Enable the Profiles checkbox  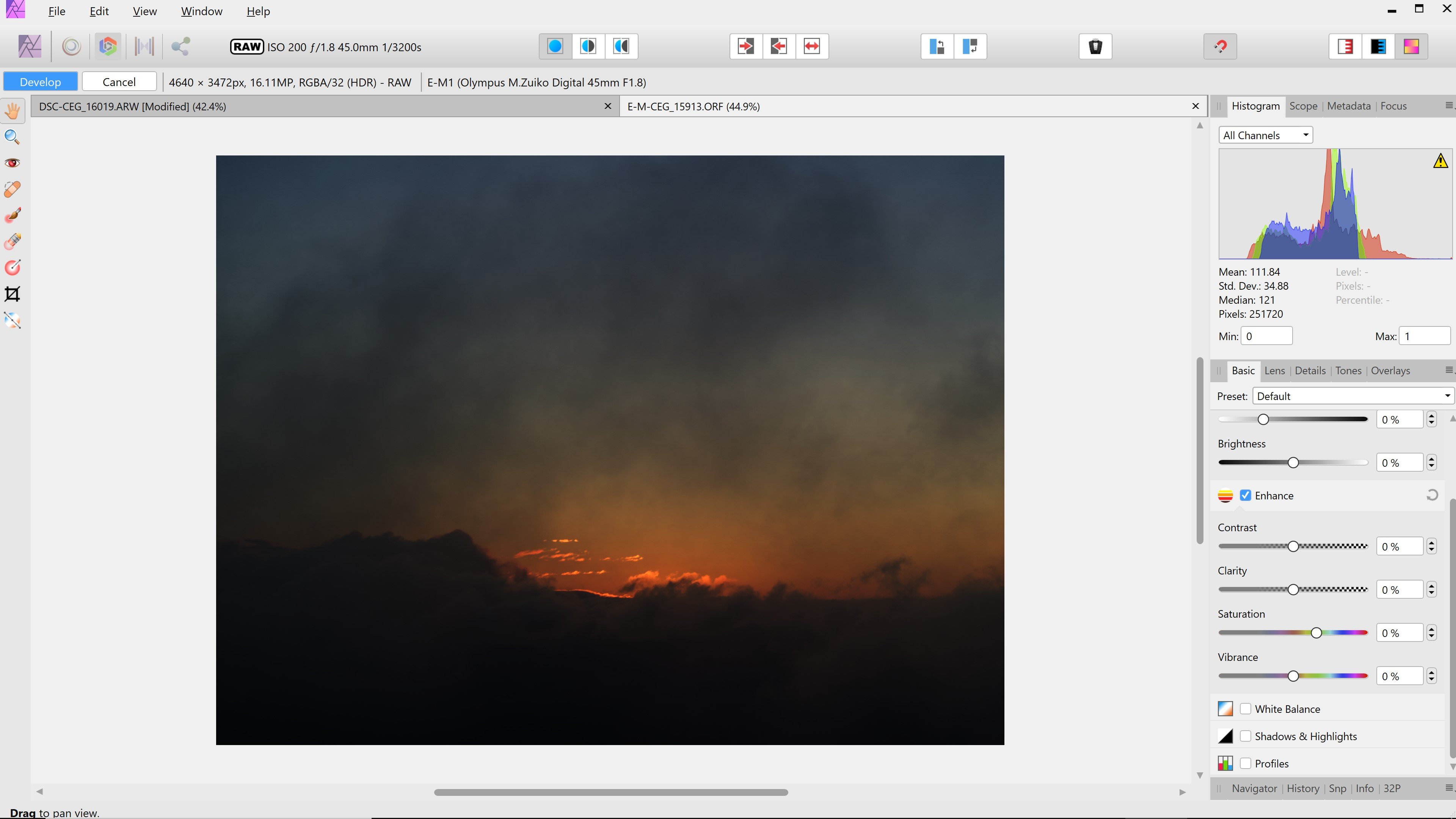[x=1245, y=763]
